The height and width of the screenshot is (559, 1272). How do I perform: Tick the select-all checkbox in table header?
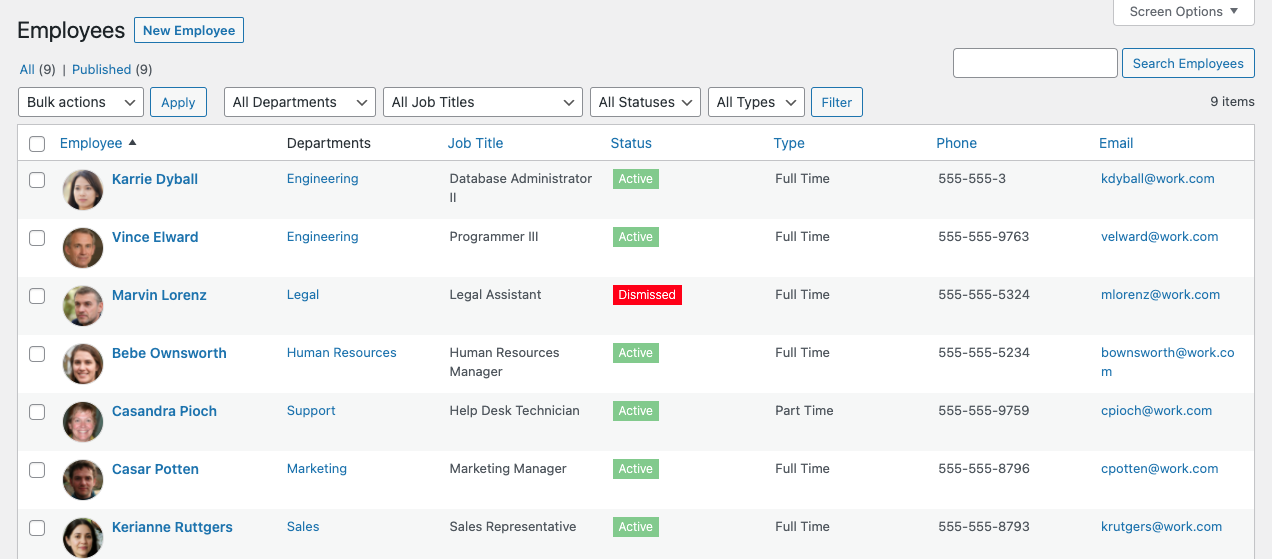pos(37,144)
